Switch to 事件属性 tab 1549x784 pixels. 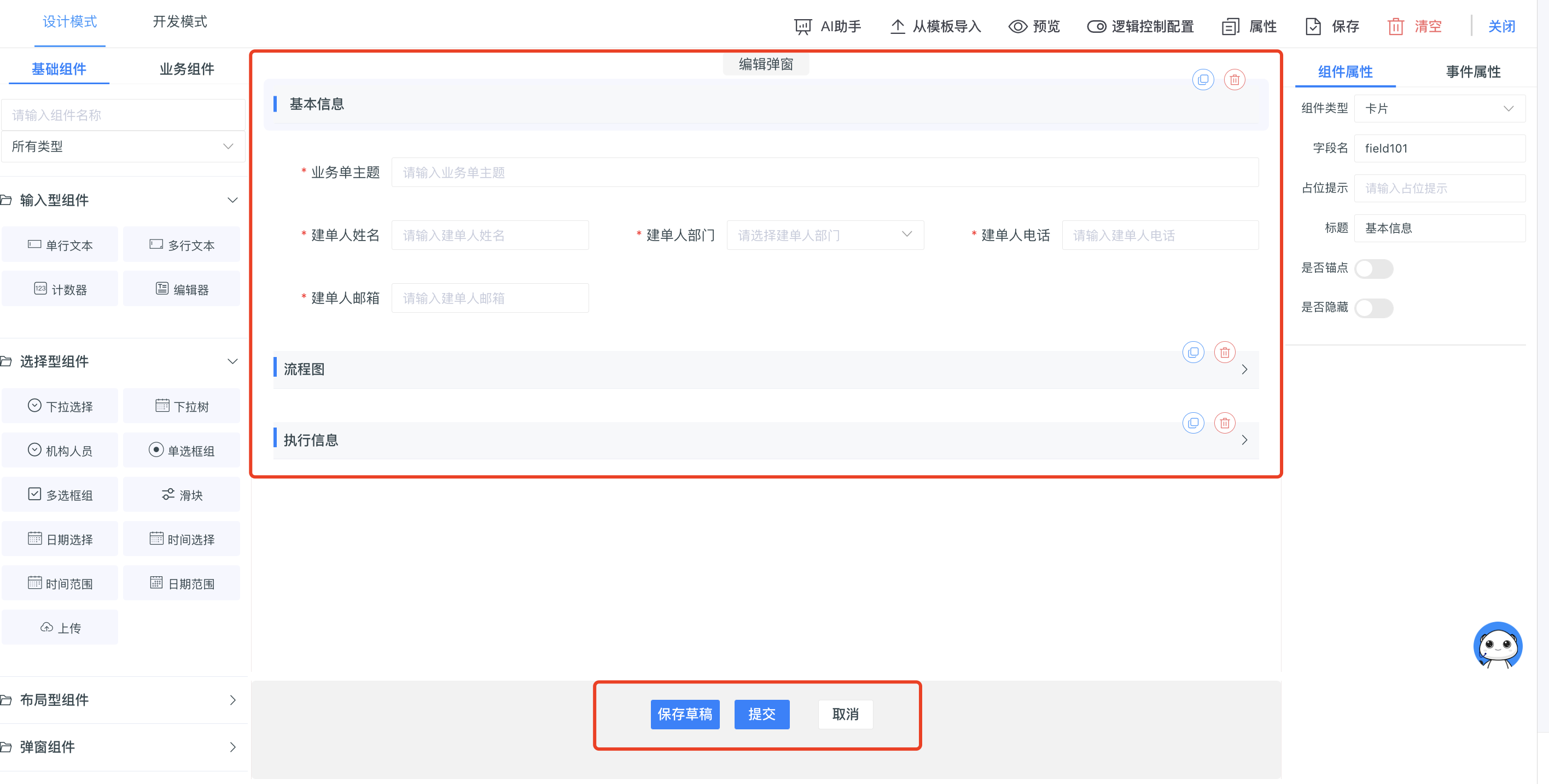point(1473,72)
